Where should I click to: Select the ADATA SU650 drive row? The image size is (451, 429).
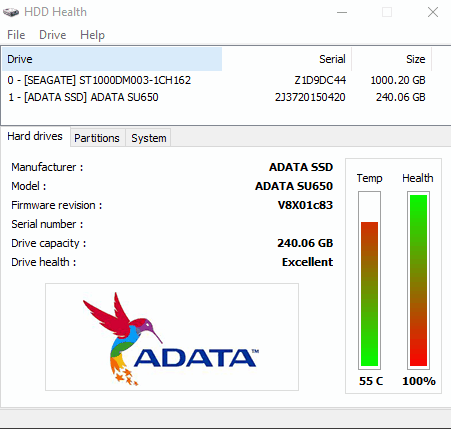pos(217,97)
